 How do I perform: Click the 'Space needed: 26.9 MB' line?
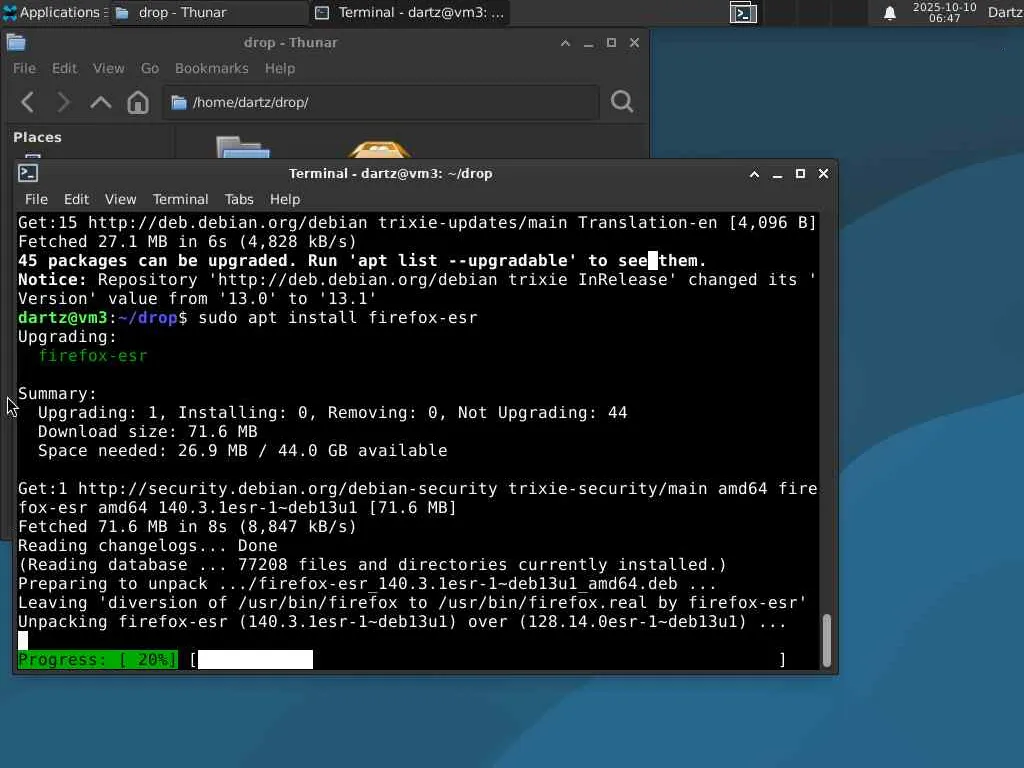click(242, 451)
